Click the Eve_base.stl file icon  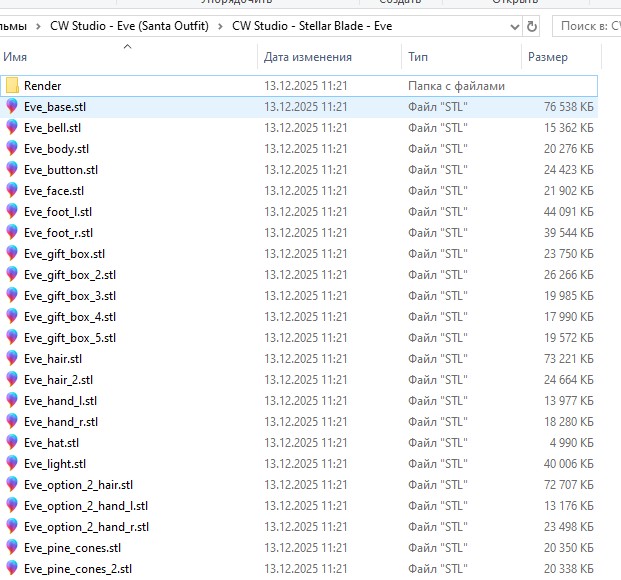click(12, 107)
